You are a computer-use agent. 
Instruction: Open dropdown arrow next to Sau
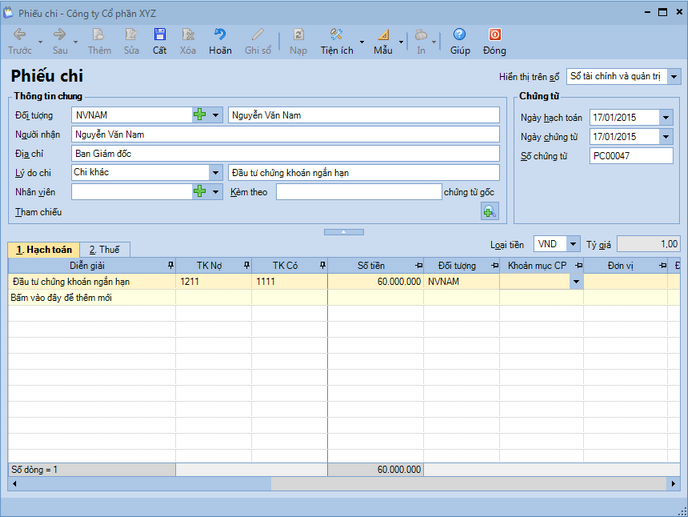[75, 42]
